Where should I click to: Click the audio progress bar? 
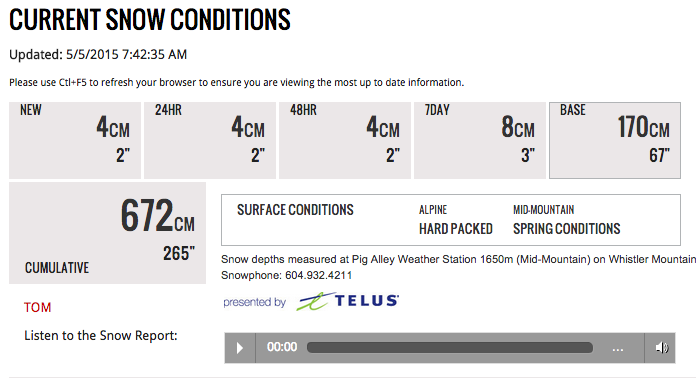coord(450,347)
